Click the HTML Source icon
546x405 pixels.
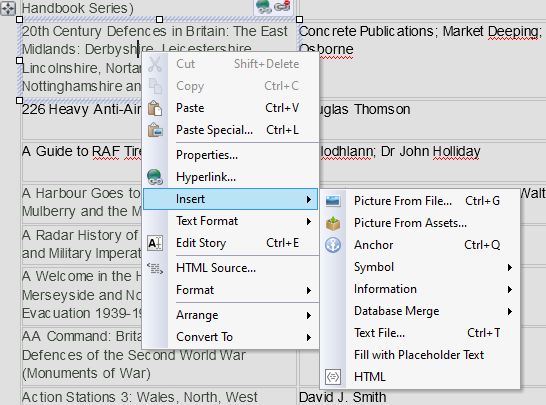pos(155,268)
